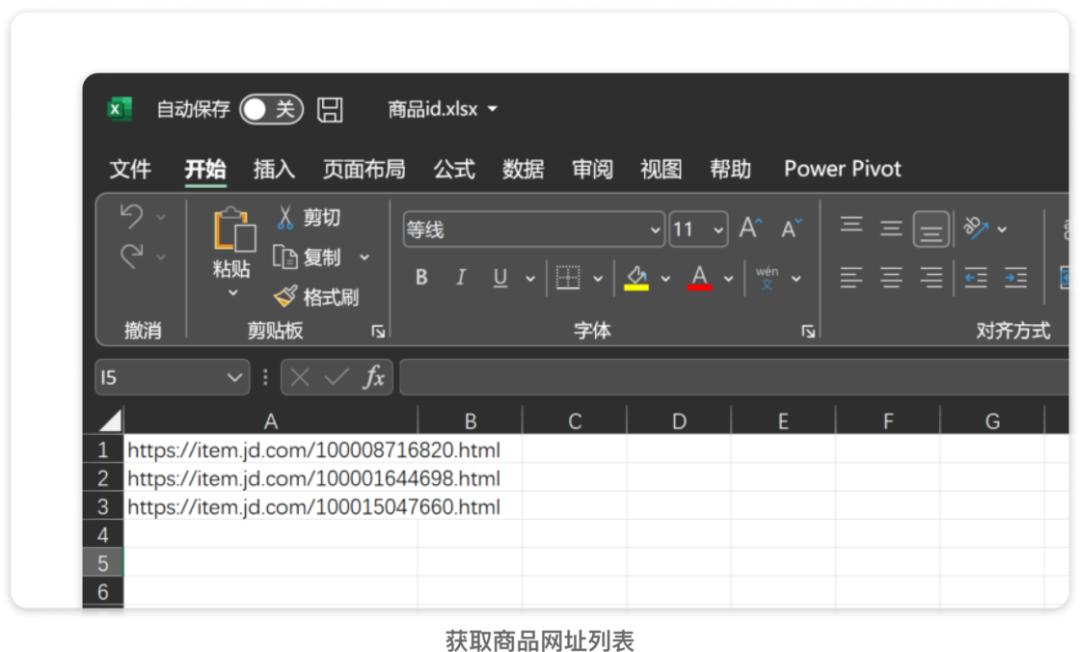The width and height of the screenshot is (1080, 652).
Task: Open the 商品id.xlsx file name dropdown
Action: coord(492,109)
